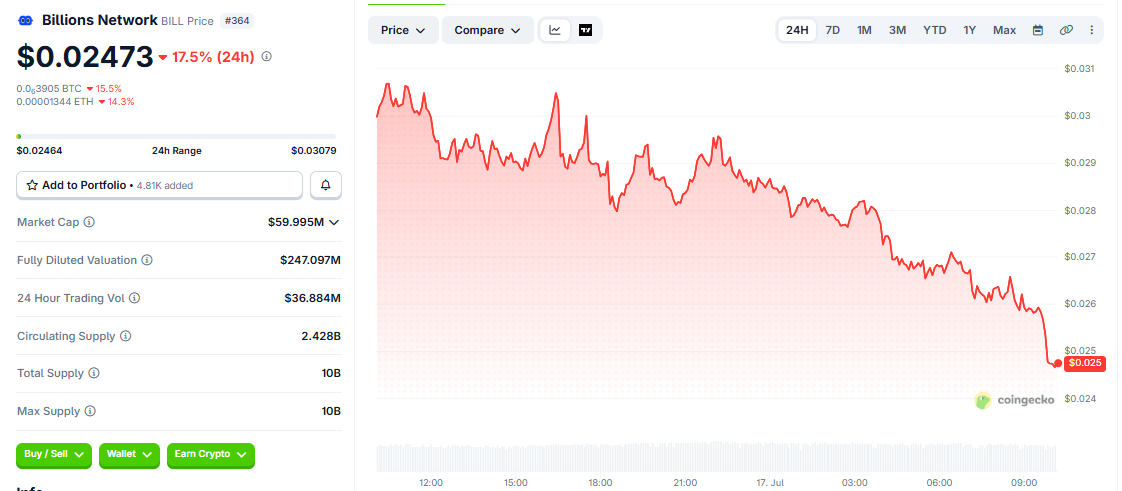1122x491 pixels.
Task: Copy the chart link via chain icon
Action: [x=1066, y=30]
